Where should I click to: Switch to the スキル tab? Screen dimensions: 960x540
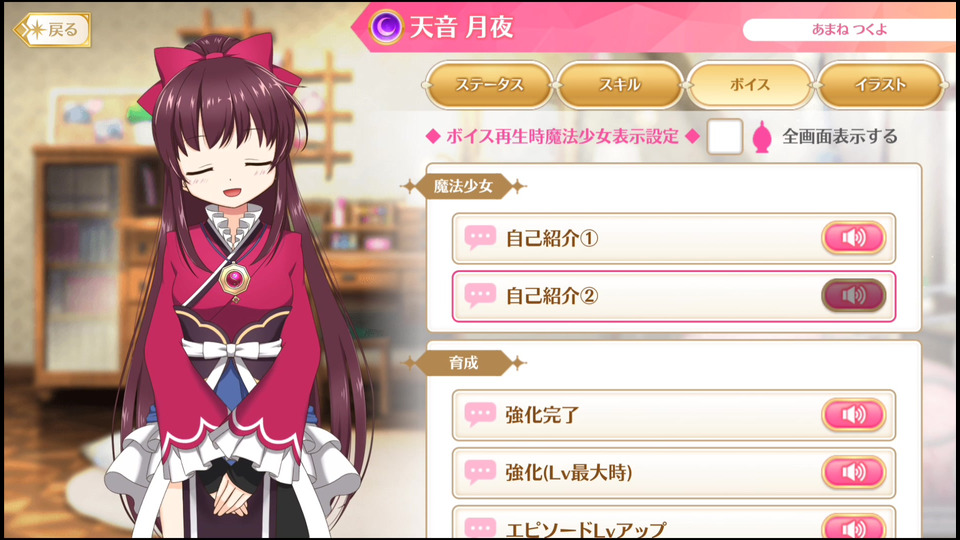620,84
